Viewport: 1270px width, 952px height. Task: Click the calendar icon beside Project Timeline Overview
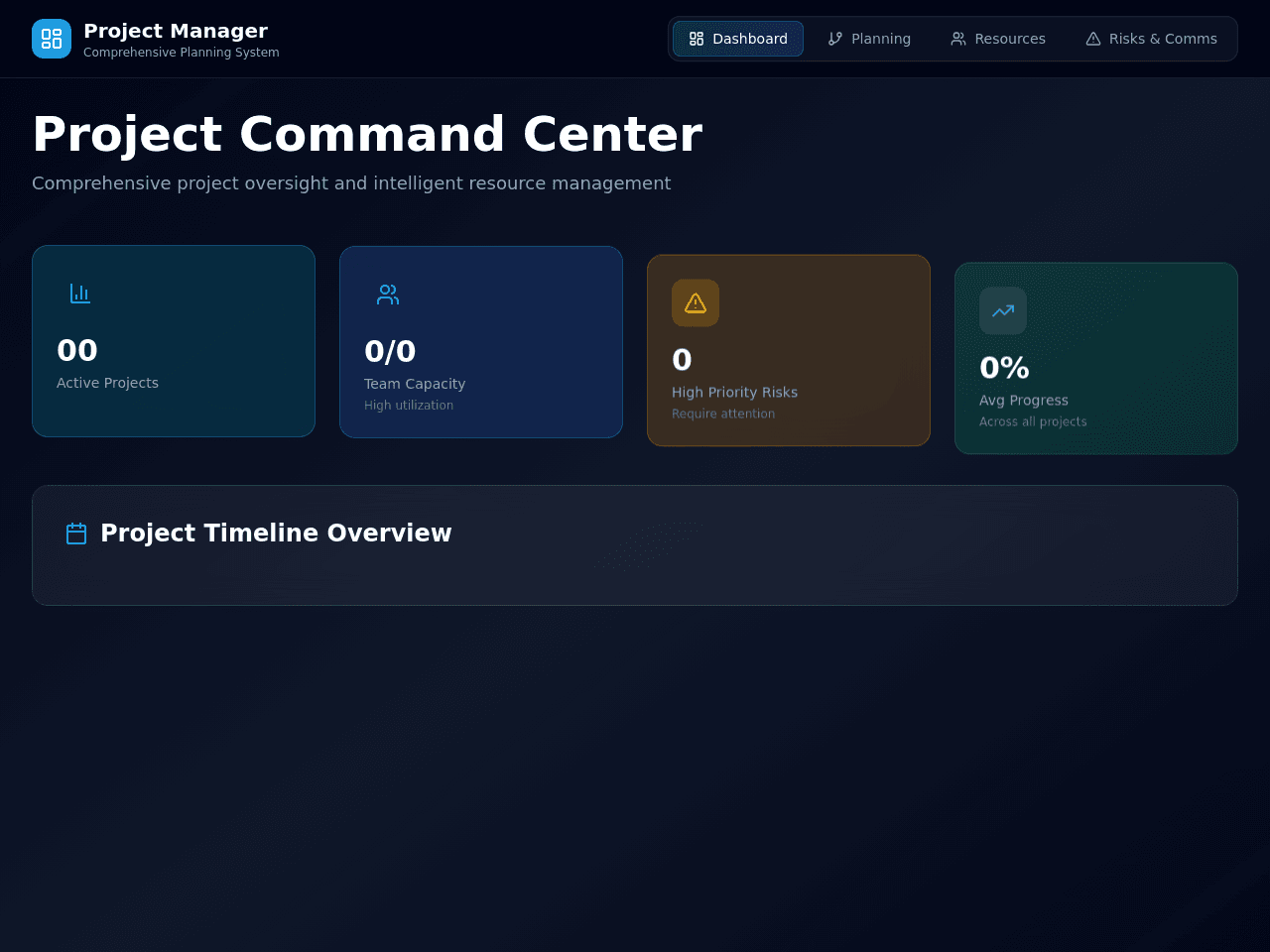tap(76, 534)
